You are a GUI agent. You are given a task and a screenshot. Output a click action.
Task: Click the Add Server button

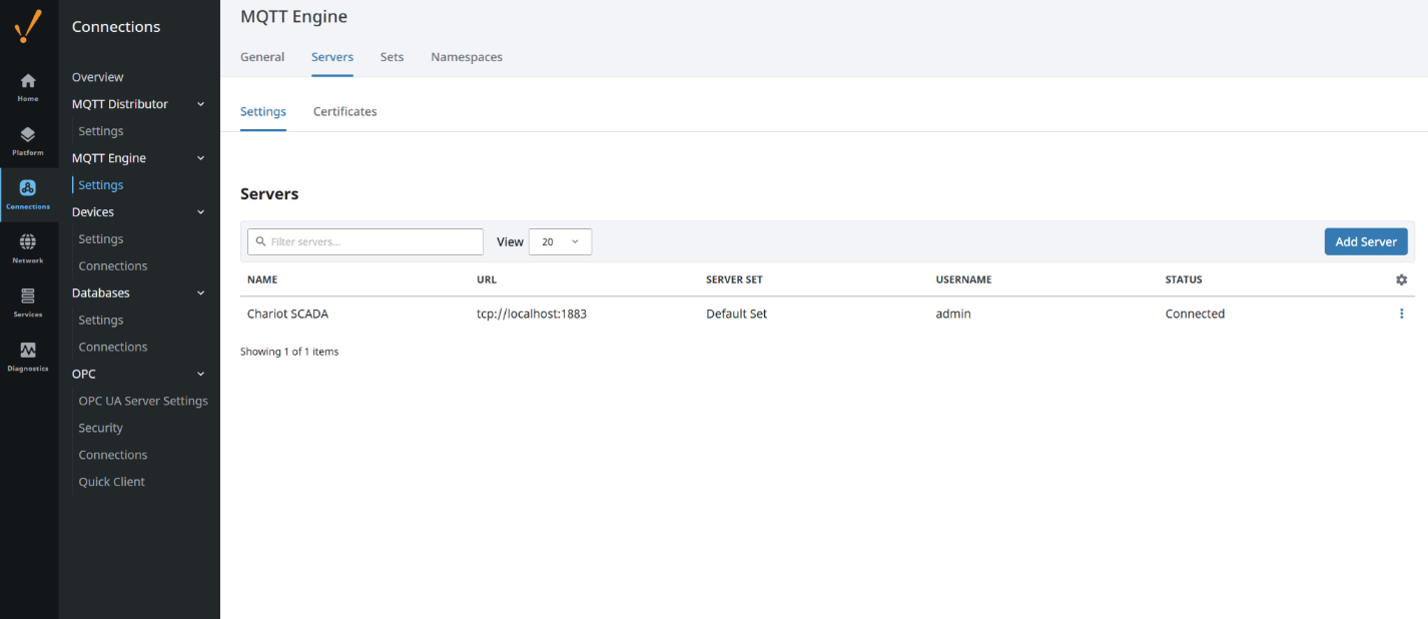pos(1366,242)
